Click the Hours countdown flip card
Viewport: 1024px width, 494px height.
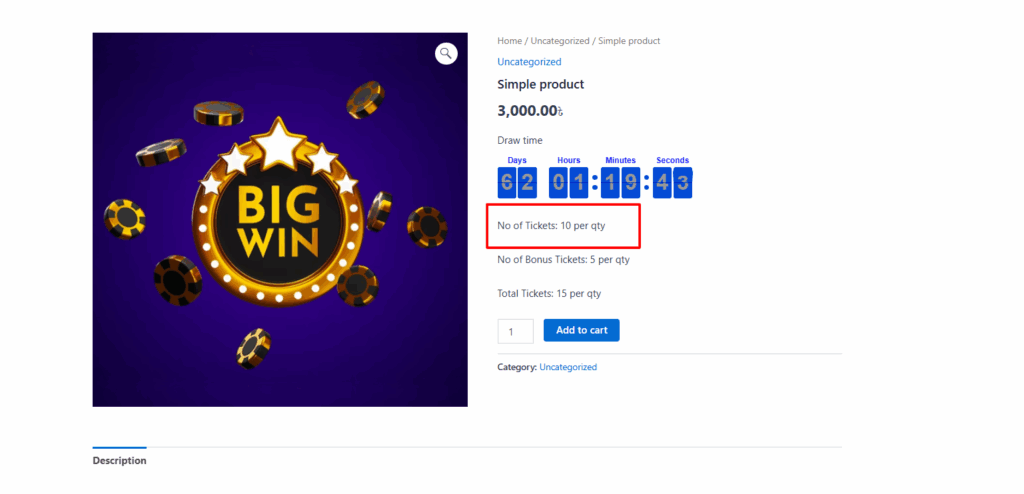pos(569,182)
